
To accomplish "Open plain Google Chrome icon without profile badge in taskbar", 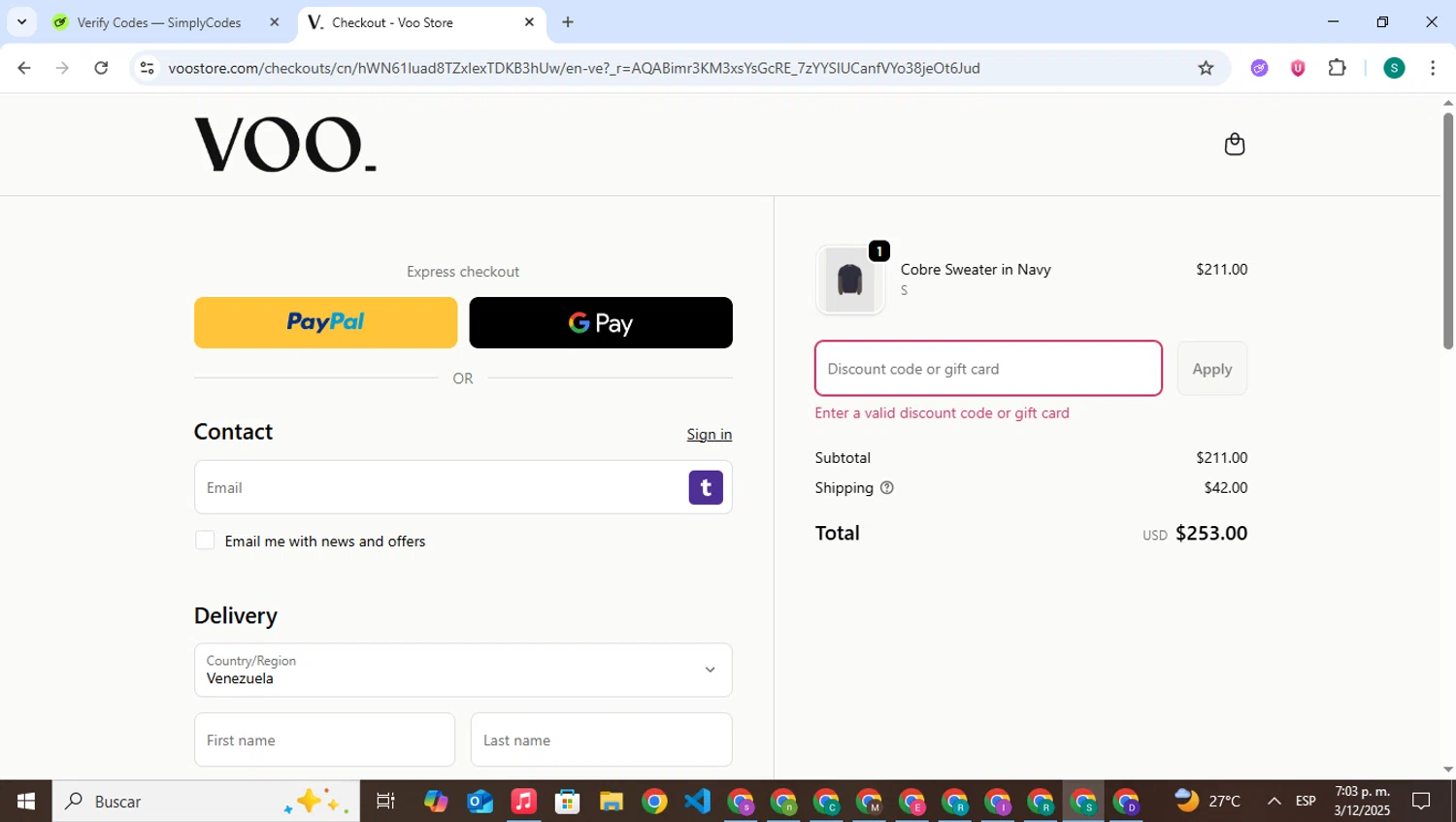I will pos(654,802).
